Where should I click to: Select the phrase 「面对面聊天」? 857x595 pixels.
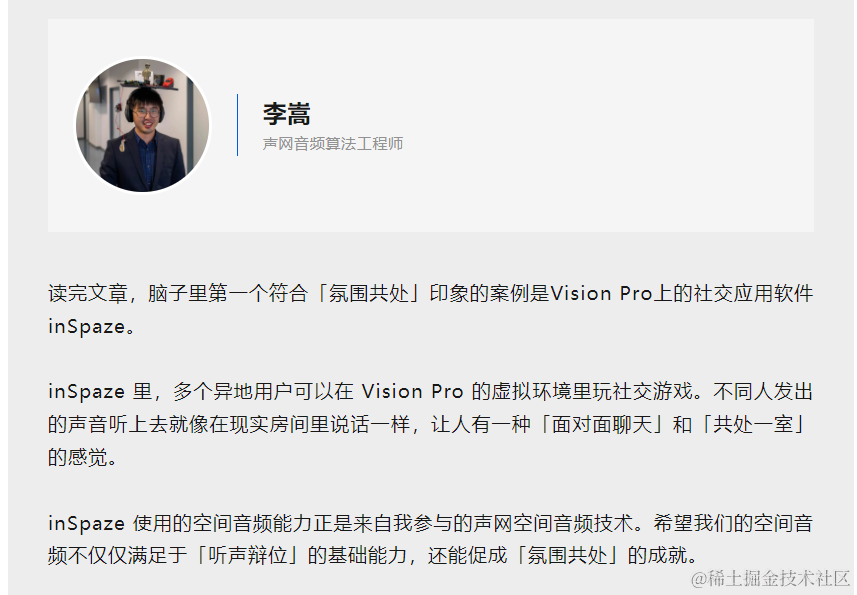tap(601, 425)
